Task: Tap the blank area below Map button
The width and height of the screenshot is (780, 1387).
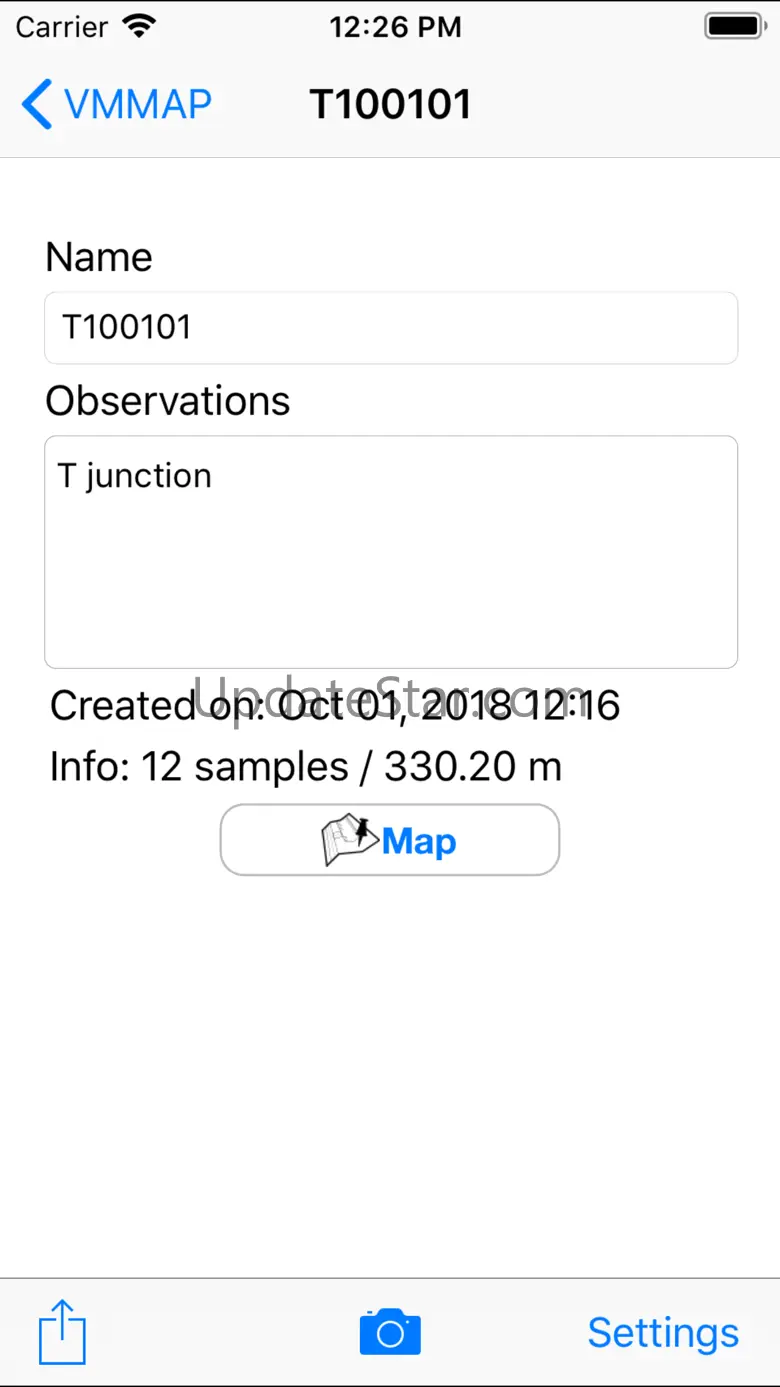Action: pos(390,1070)
